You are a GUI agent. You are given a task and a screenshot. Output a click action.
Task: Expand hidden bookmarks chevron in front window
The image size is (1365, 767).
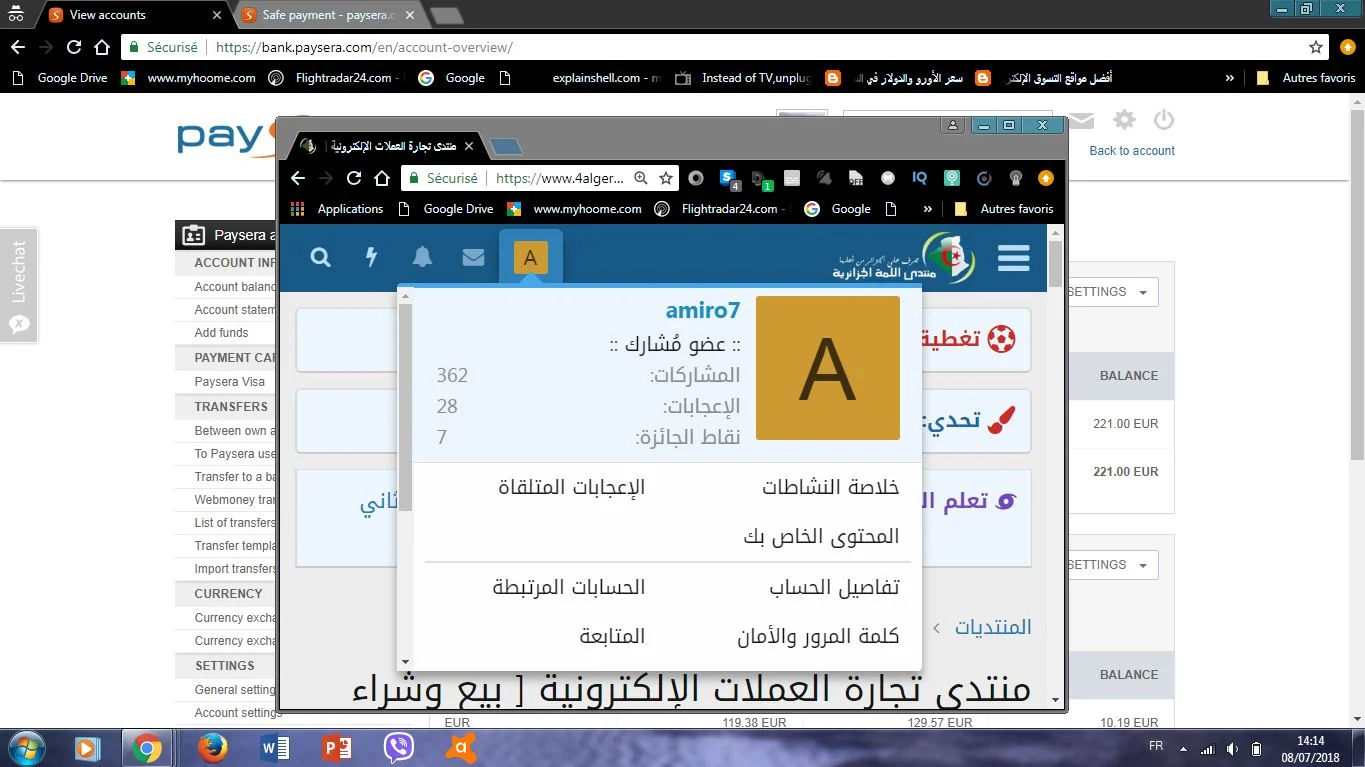(927, 209)
